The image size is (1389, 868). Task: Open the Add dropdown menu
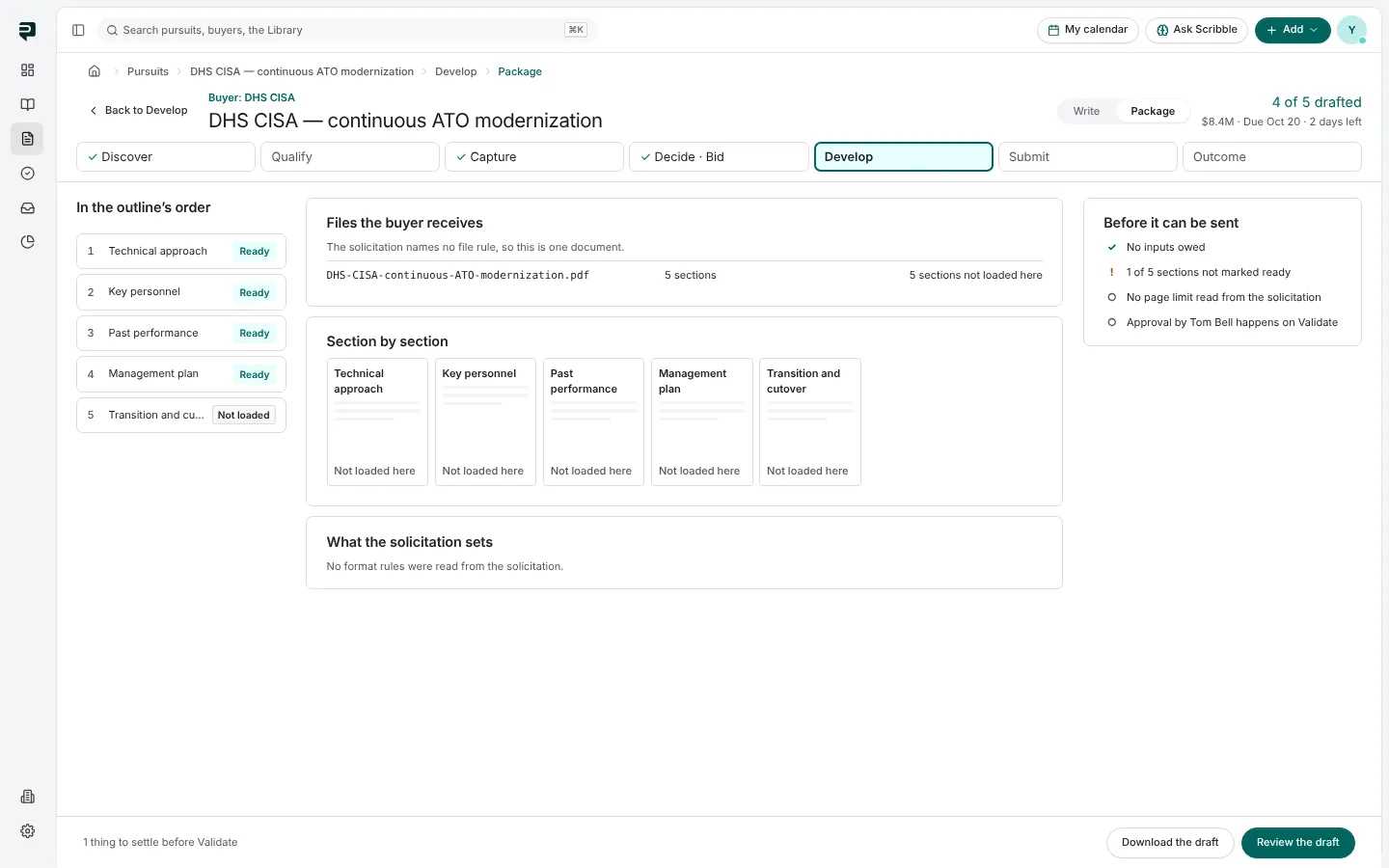coord(1293,30)
